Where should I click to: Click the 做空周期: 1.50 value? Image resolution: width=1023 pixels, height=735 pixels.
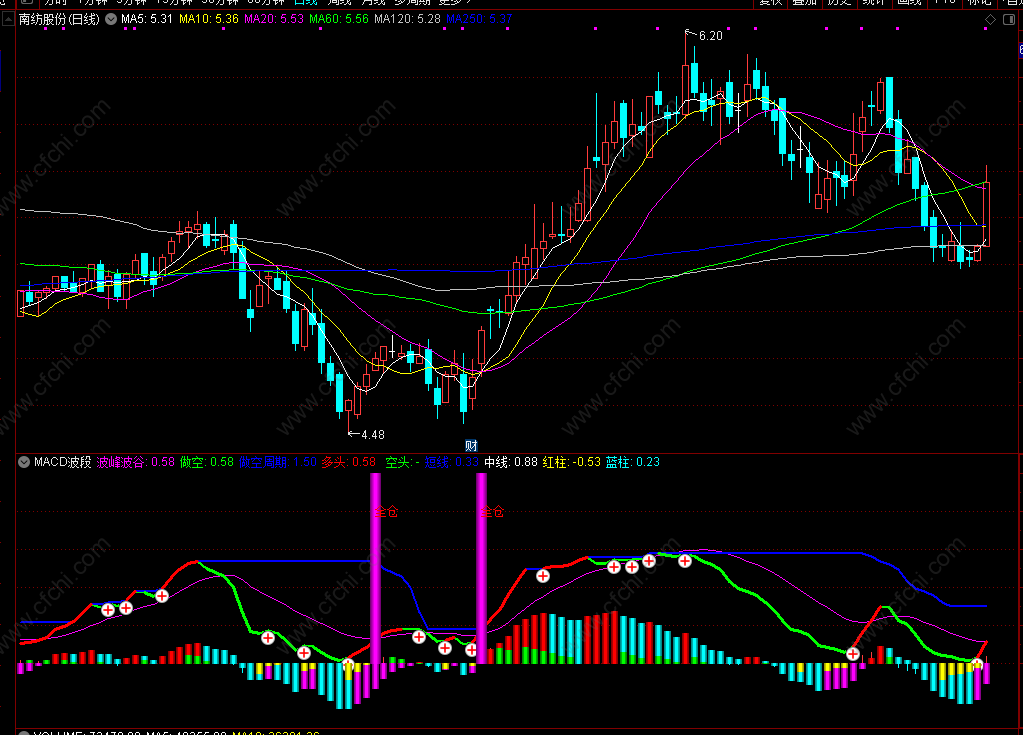(x=278, y=462)
